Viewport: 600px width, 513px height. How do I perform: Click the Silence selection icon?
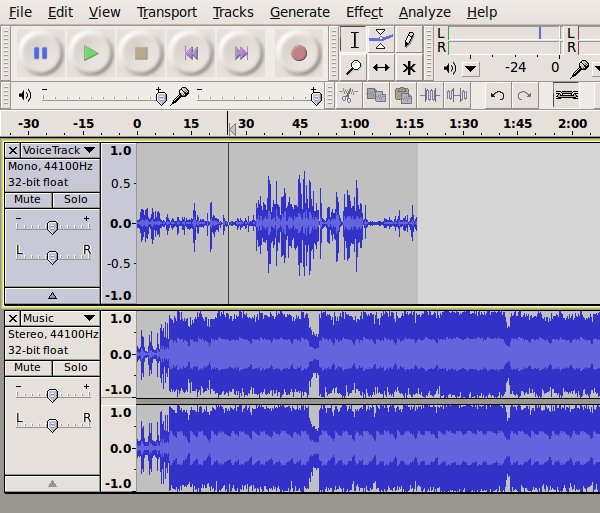[x=457, y=95]
